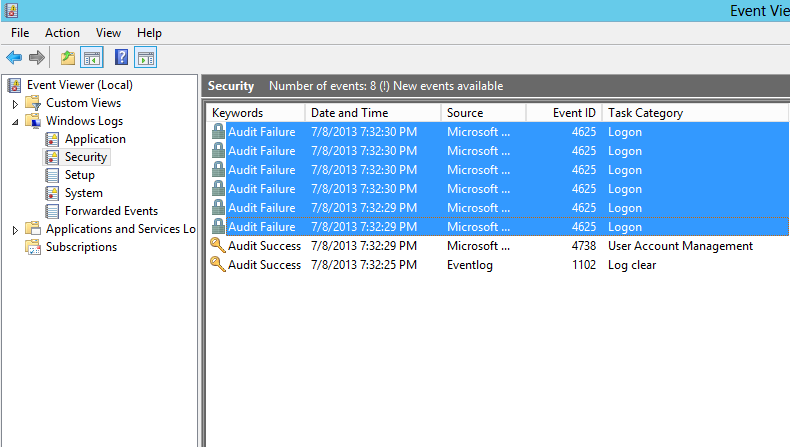
Task: Click Event ID 4738 cell
Action: point(584,246)
